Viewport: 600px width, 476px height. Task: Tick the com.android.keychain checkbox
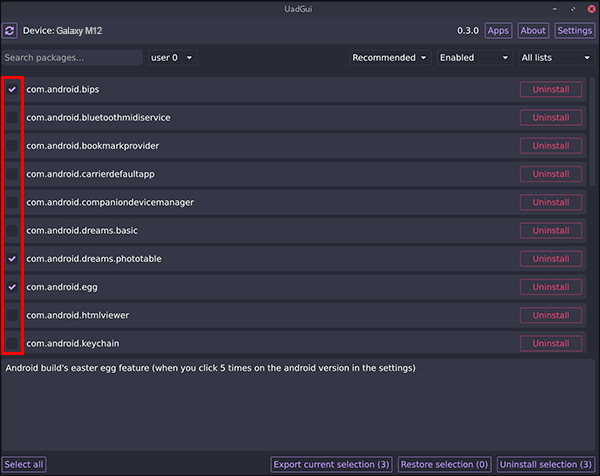(12, 343)
